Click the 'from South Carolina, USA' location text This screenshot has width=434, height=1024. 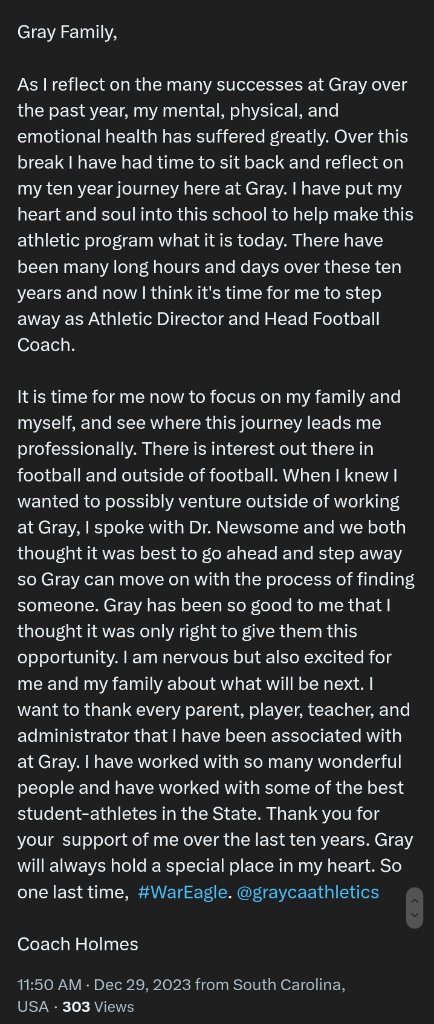[x=181, y=995]
